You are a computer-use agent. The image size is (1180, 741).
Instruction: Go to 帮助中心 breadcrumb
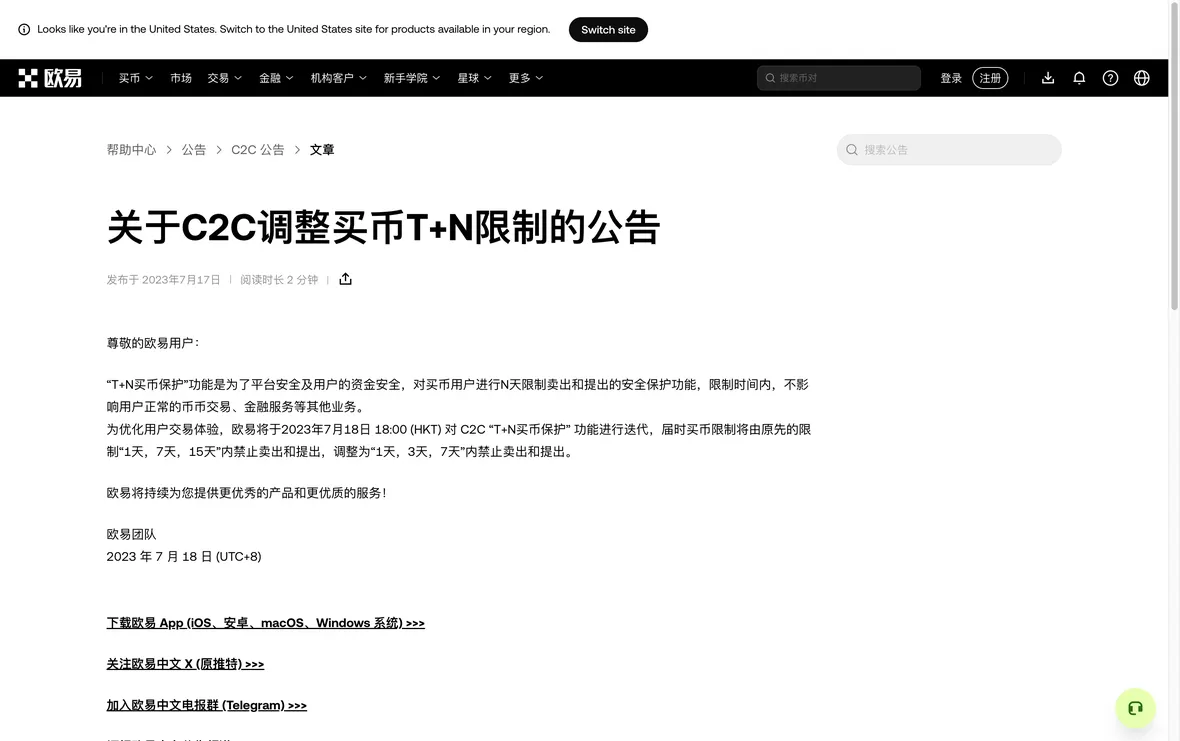131,150
